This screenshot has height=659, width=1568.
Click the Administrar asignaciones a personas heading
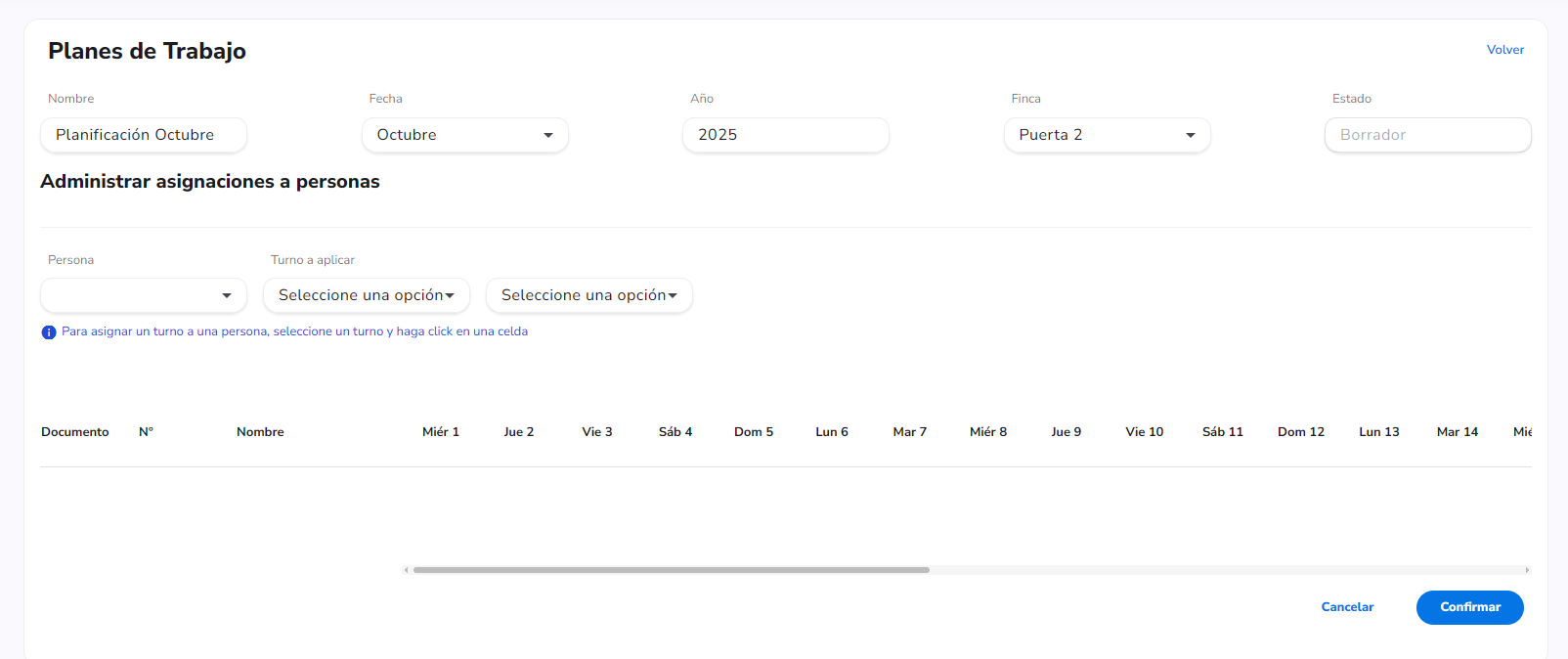point(210,182)
